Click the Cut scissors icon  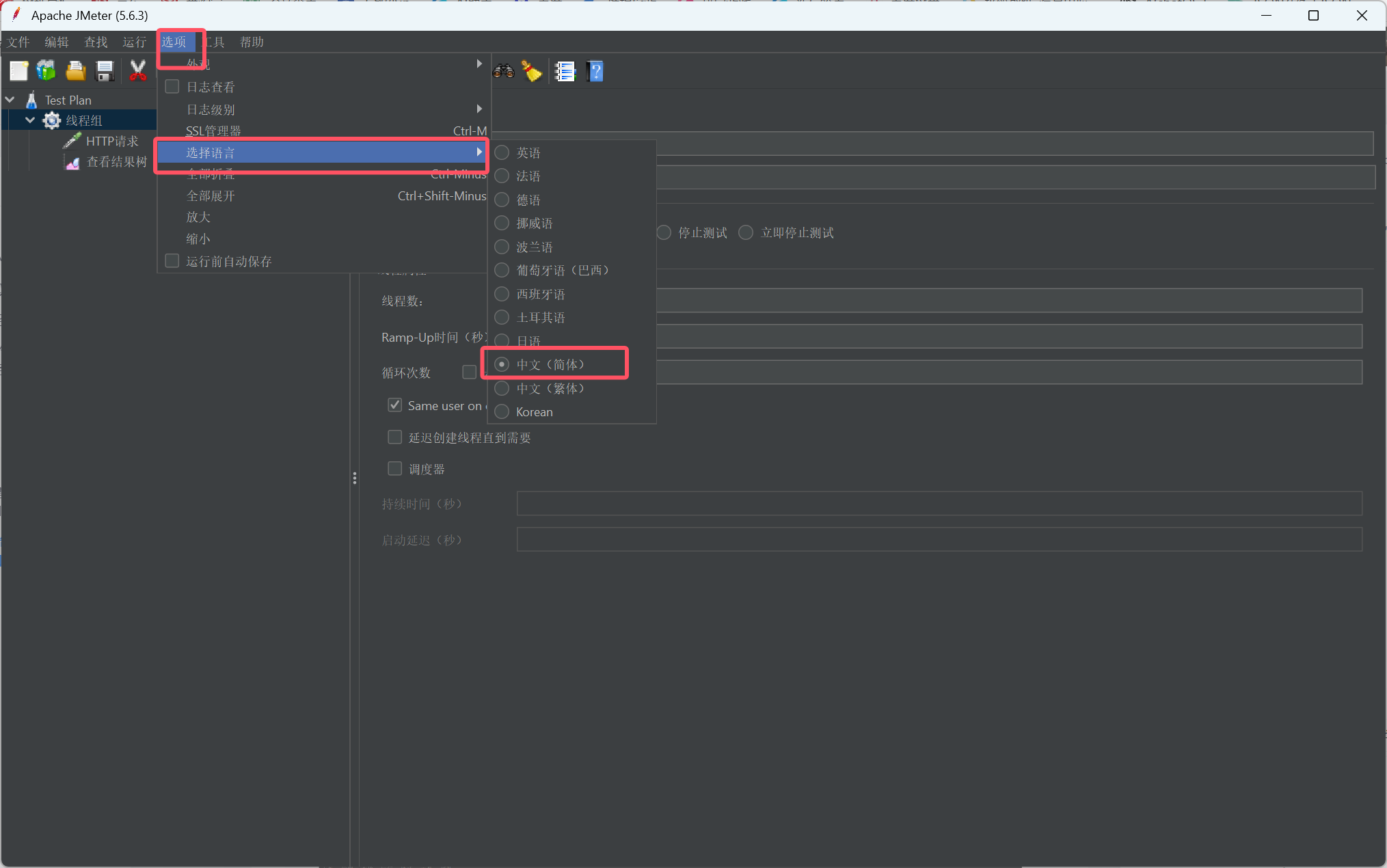(x=138, y=70)
